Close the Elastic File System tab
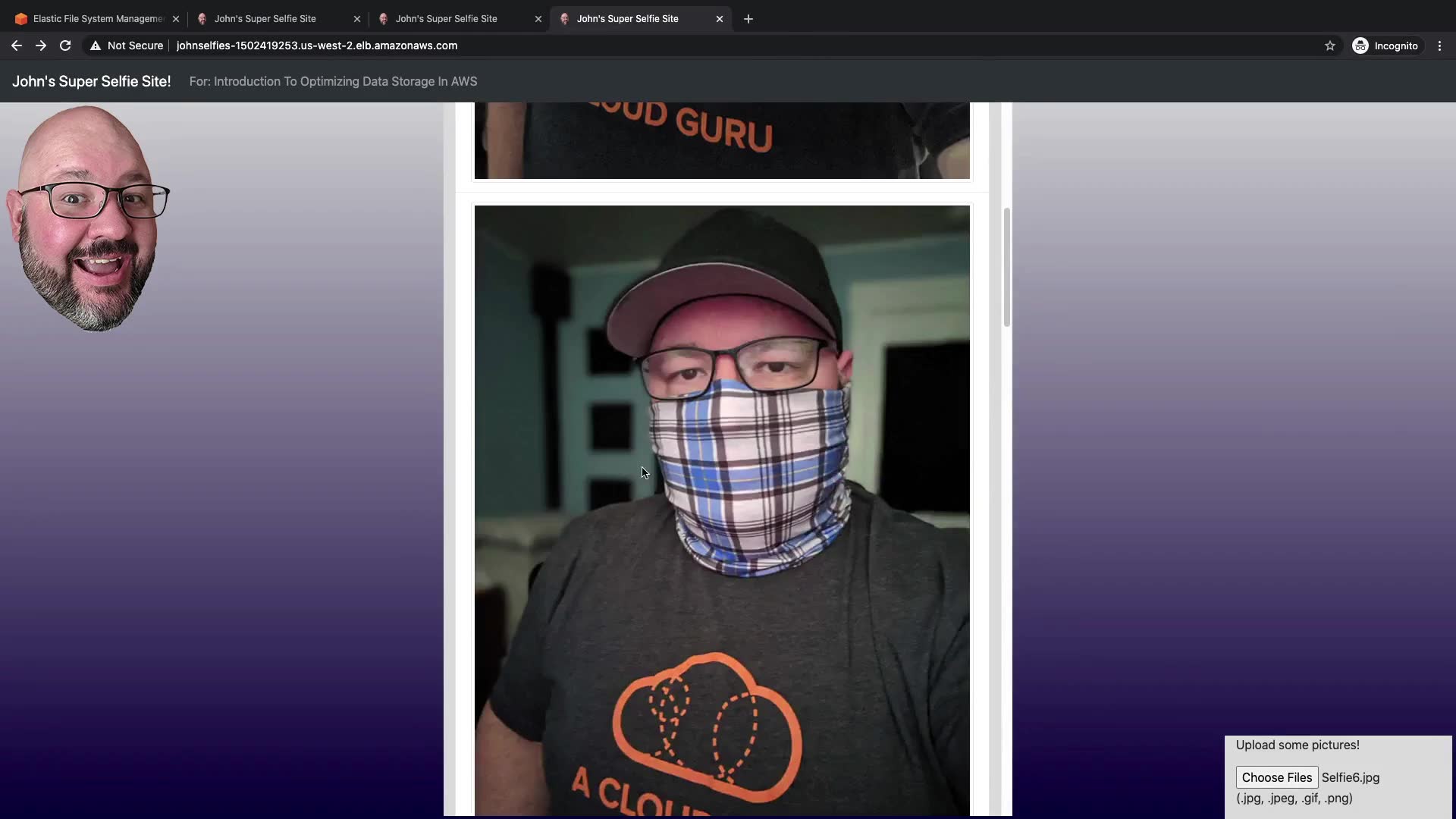Image resolution: width=1456 pixels, height=819 pixels. pyautogui.click(x=176, y=19)
